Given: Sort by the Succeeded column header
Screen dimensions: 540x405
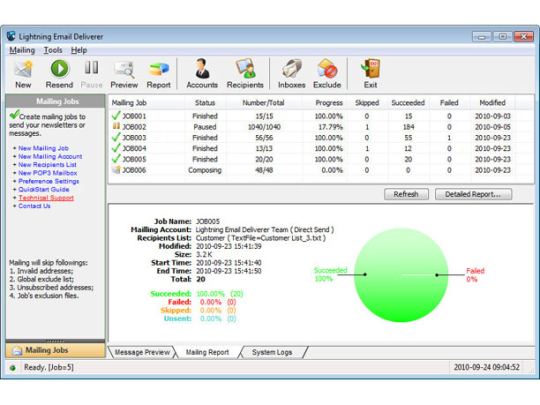Looking at the screenshot, I should (x=409, y=103).
